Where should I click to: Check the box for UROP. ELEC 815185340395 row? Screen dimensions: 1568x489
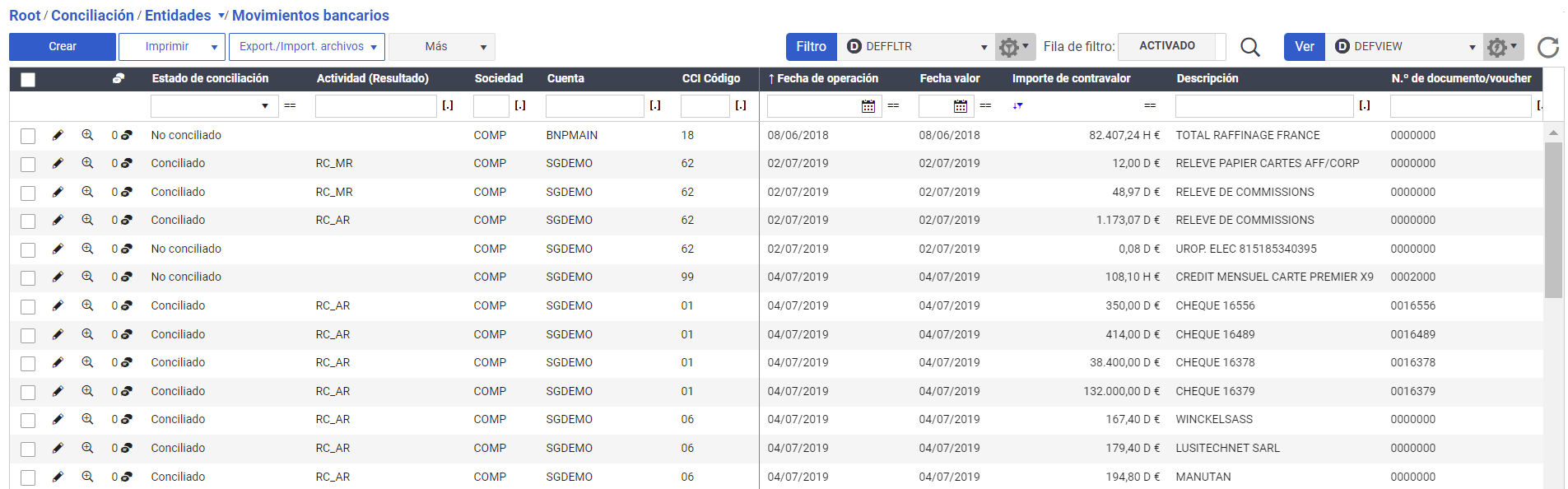coord(28,249)
